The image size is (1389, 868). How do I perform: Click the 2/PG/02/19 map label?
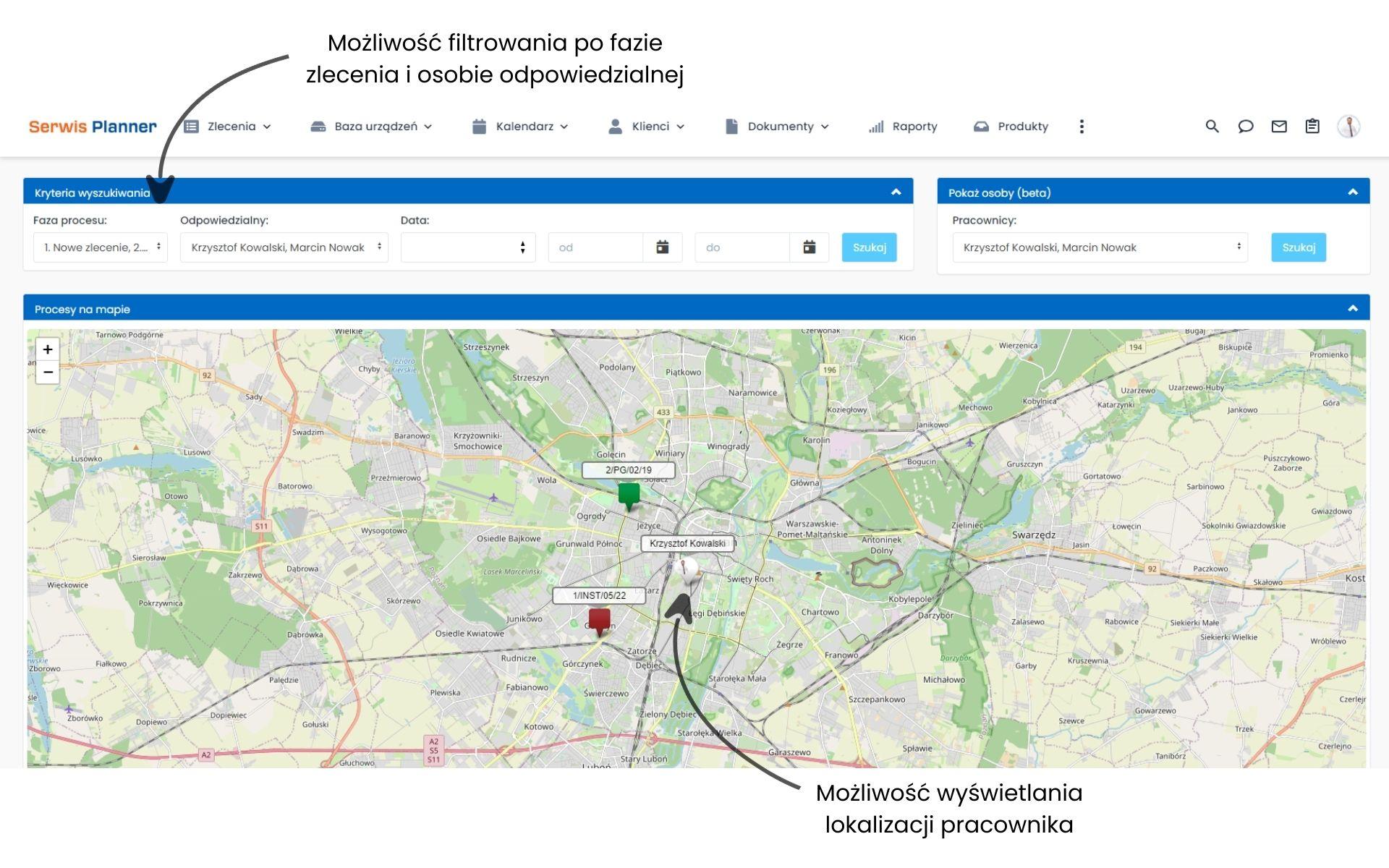pos(628,470)
